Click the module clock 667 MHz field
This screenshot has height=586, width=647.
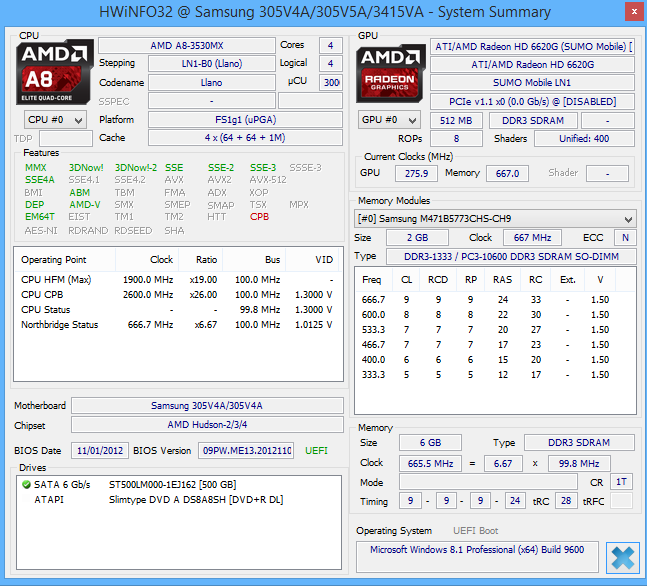[532, 238]
